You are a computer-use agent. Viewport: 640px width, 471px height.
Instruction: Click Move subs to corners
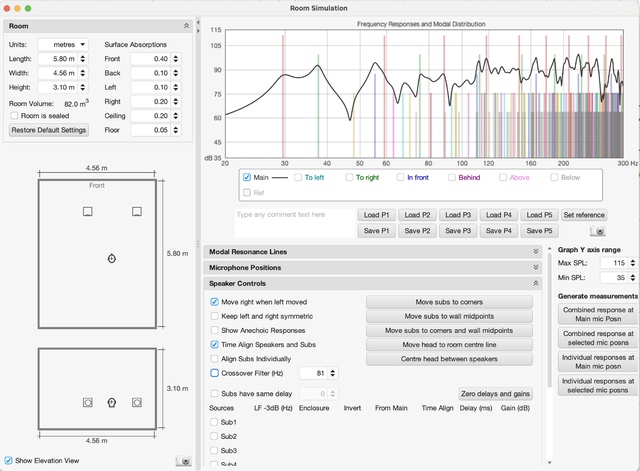449,302
